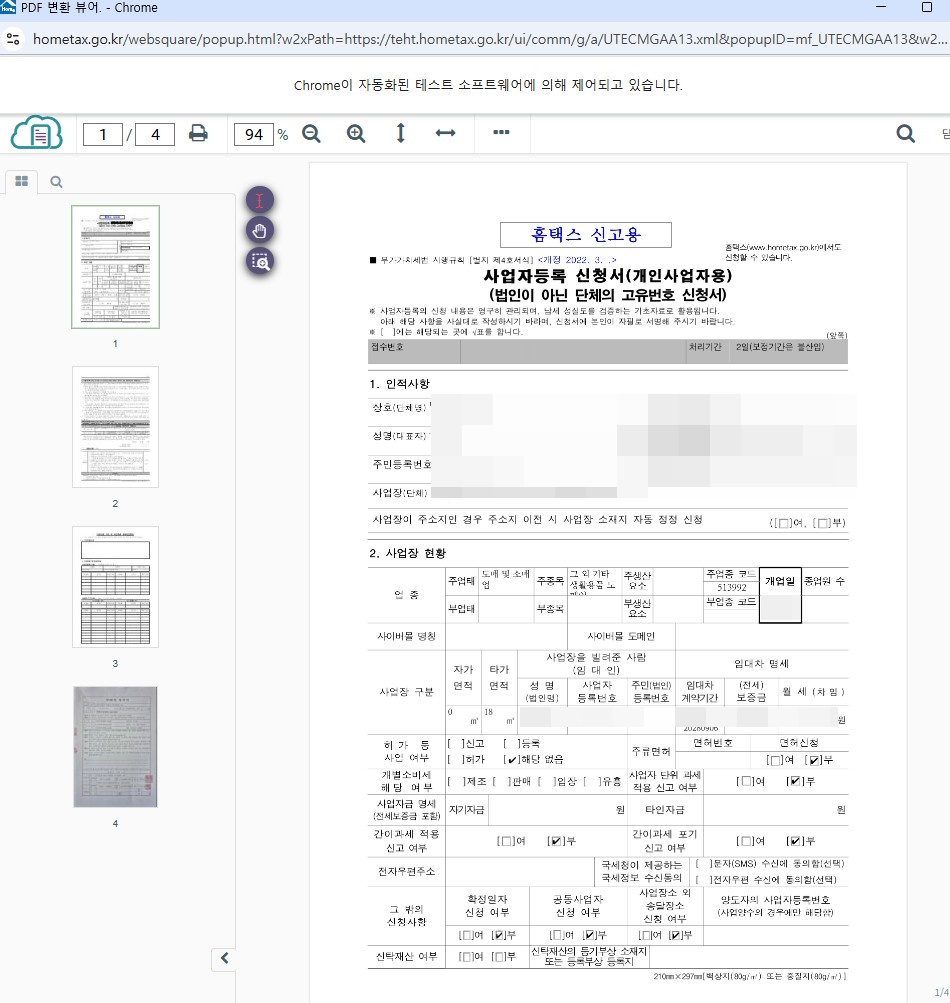
Task: Click the hometax URL in the address bar
Action: click(x=489, y=39)
